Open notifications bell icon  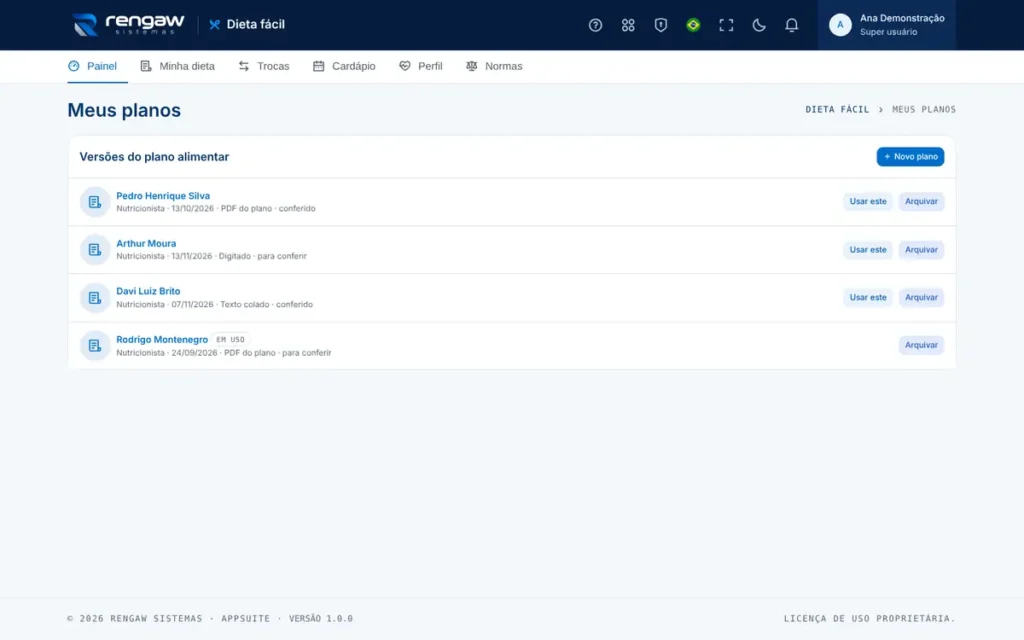[x=791, y=25]
